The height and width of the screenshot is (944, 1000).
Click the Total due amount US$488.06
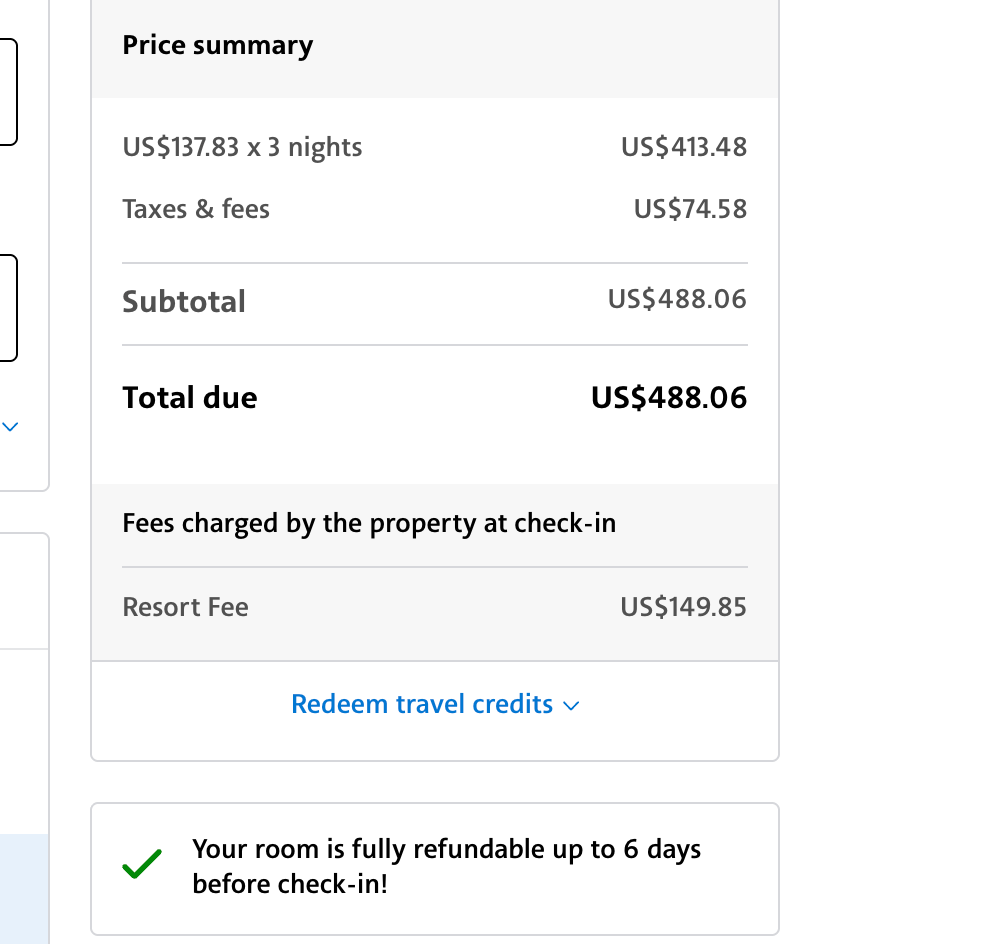(668, 397)
